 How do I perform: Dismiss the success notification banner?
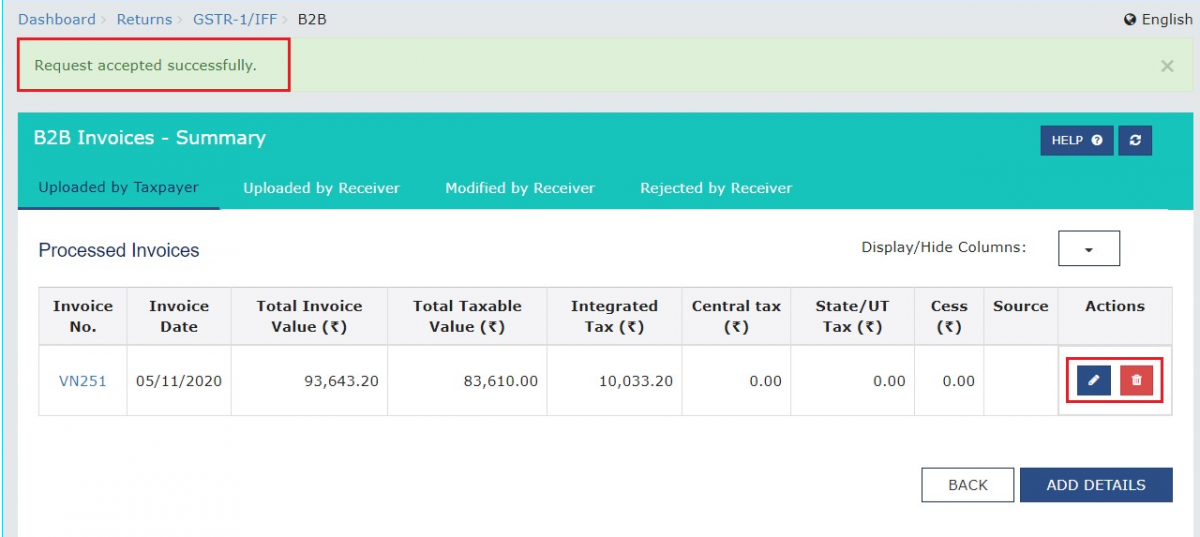click(1166, 66)
